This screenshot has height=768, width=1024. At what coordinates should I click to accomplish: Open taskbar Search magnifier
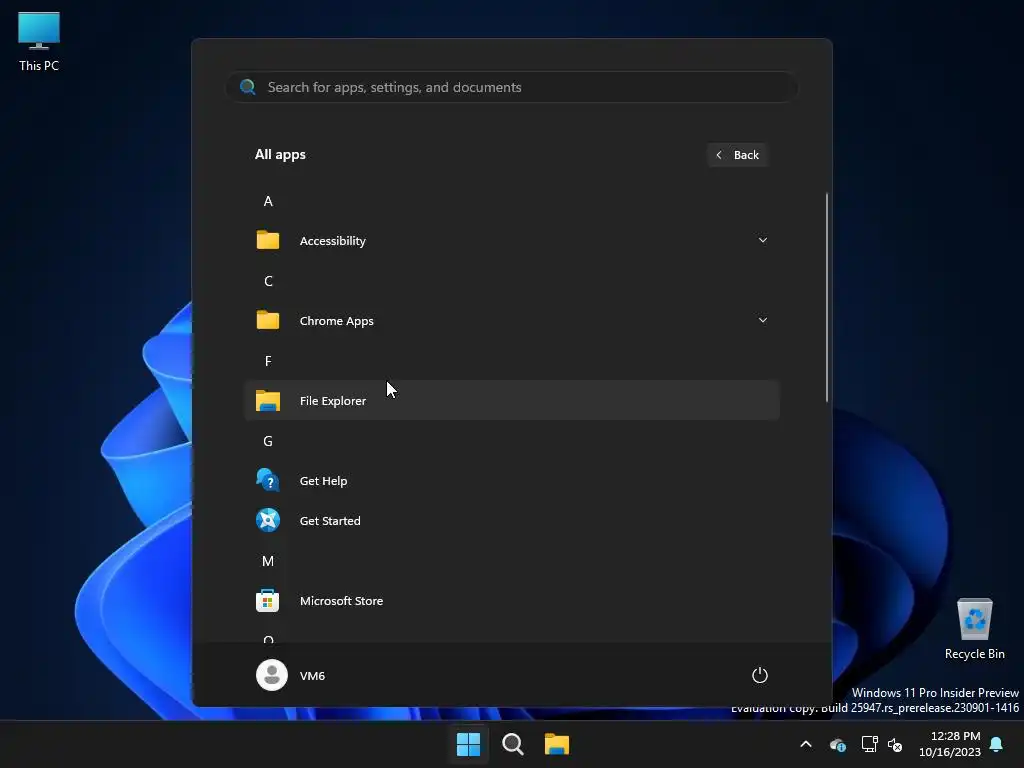(513, 744)
